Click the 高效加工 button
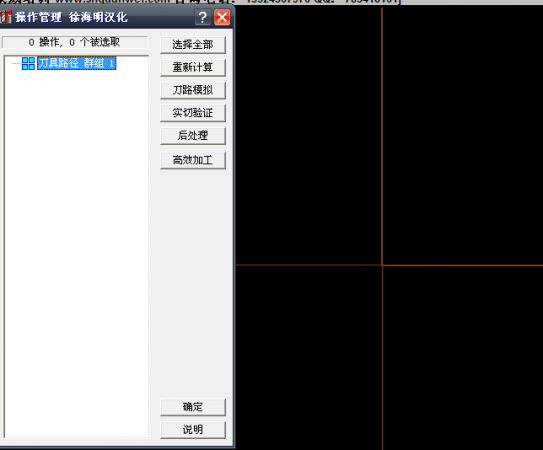 [193, 160]
